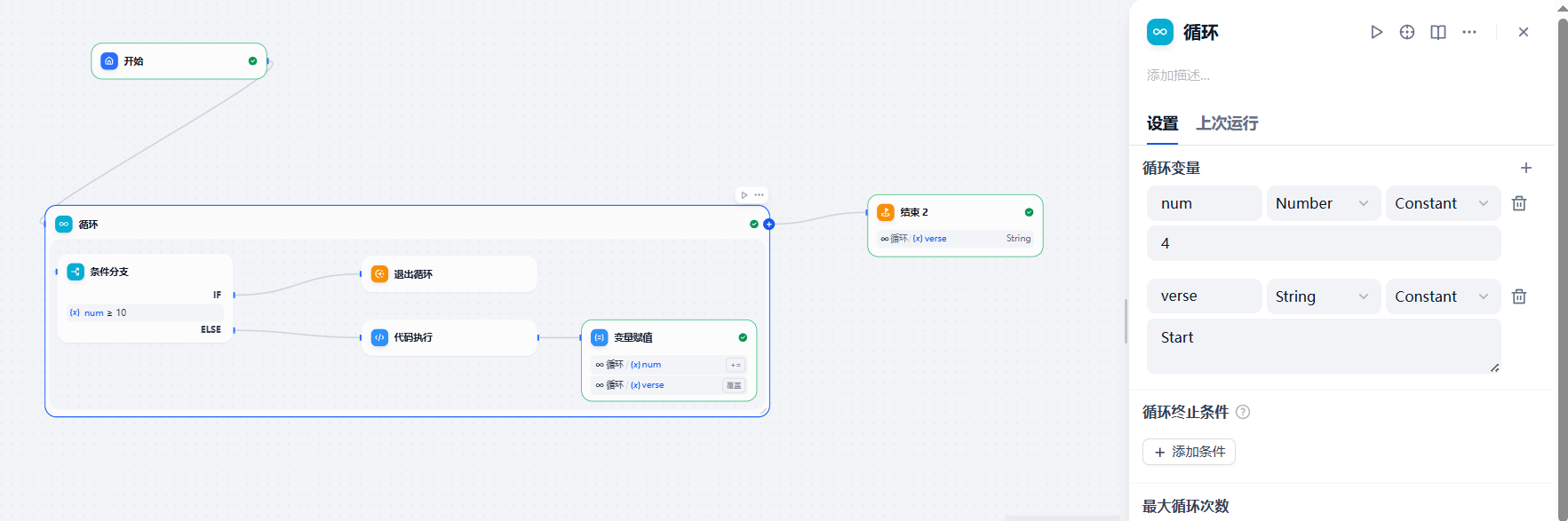Open Number type dropdown for num
This screenshot has height=521, width=1568.
(1324, 203)
